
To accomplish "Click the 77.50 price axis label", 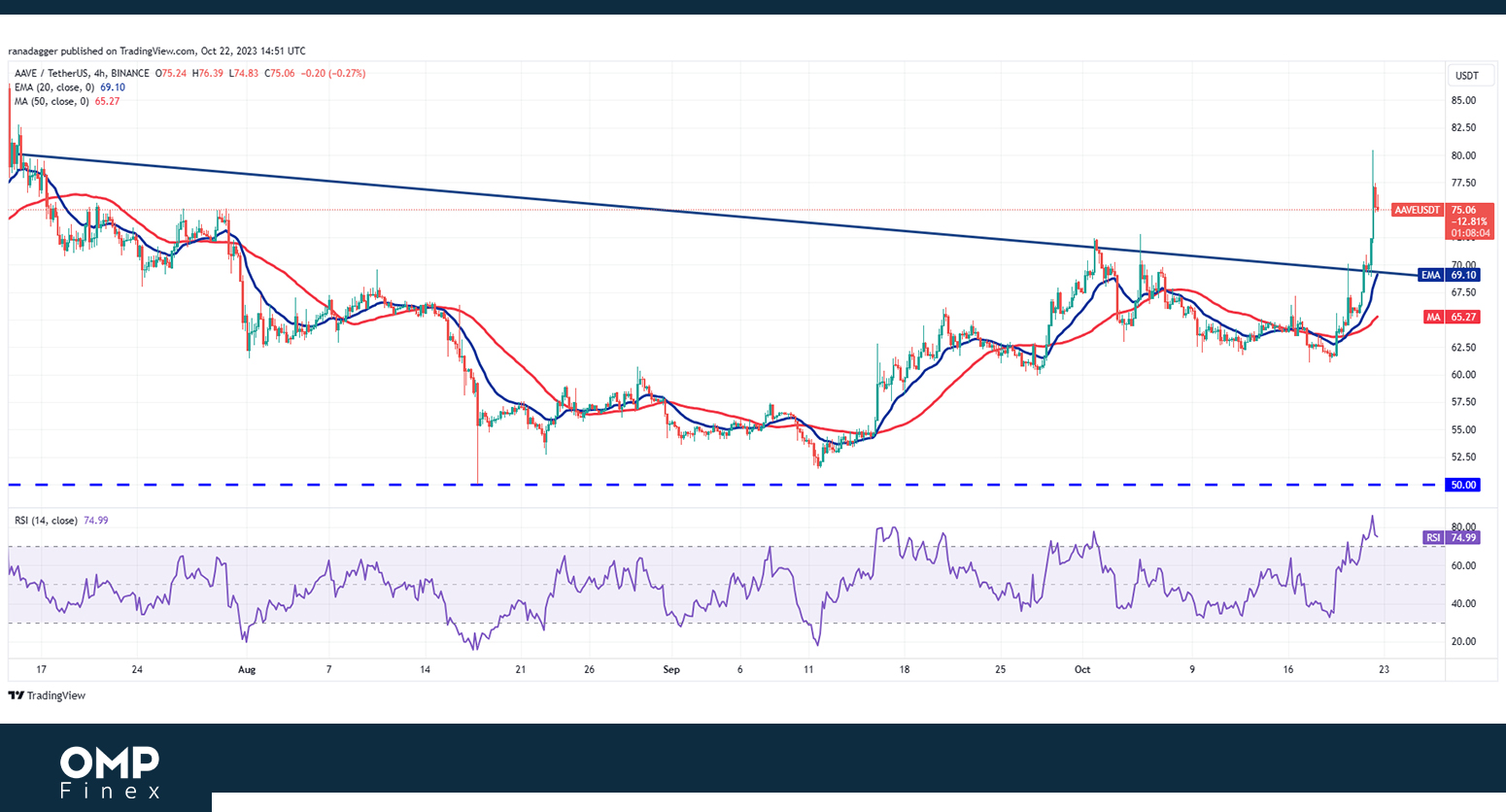I will pyautogui.click(x=1463, y=183).
